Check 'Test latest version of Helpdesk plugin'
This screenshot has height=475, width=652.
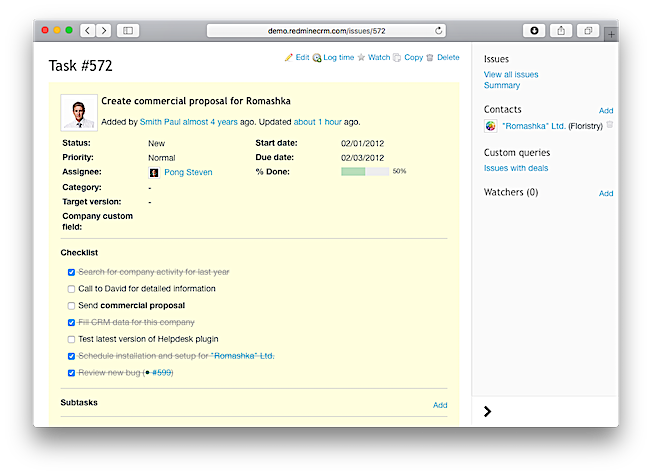point(71,339)
